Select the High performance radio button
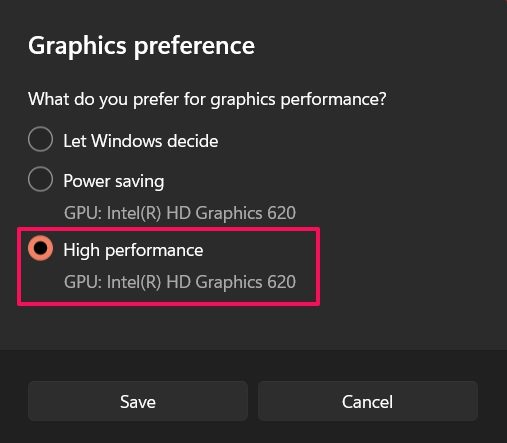Screen dimensions: 507x443 pyautogui.click(x=40, y=248)
